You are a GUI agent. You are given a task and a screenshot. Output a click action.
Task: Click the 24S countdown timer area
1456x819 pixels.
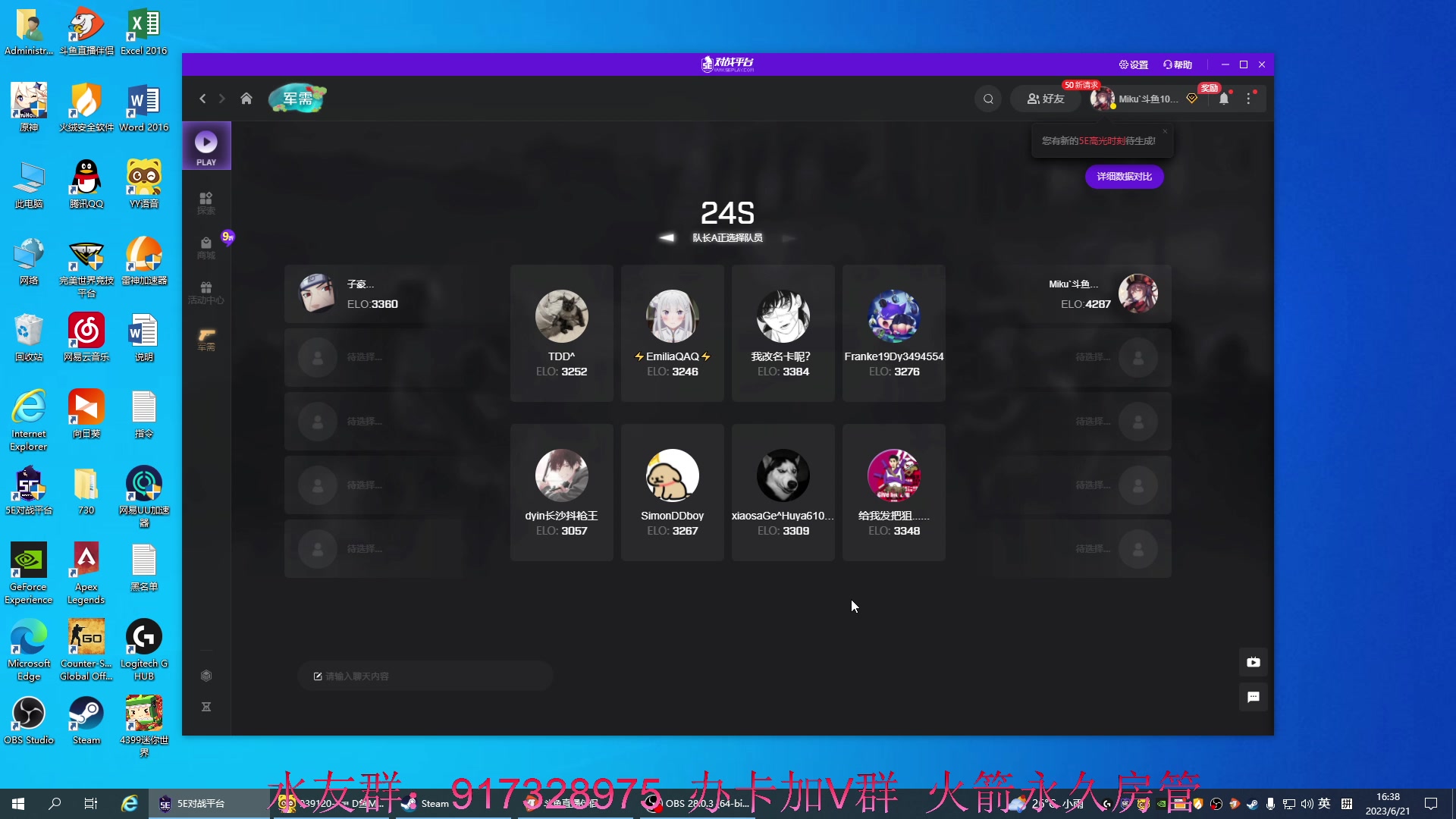click(x=727, y=212)
